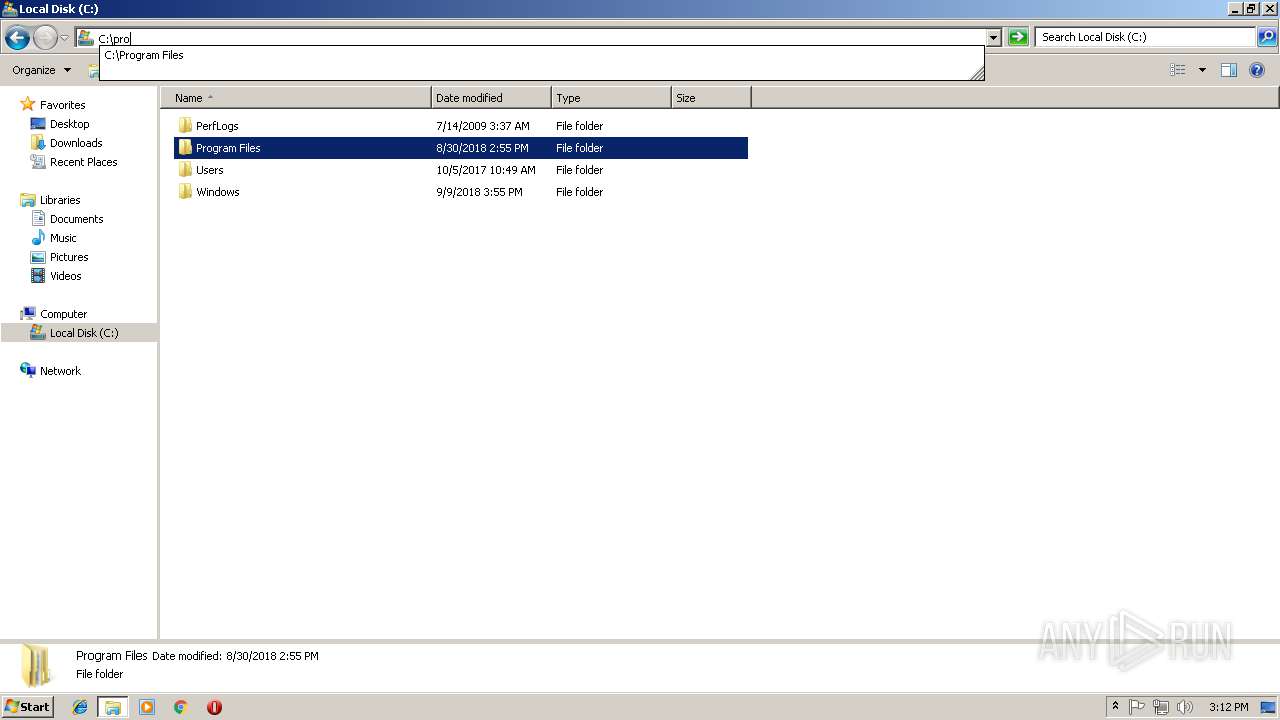Go back with the blue Back arrow
This screenshot has width=1280, height=720.
17,38
